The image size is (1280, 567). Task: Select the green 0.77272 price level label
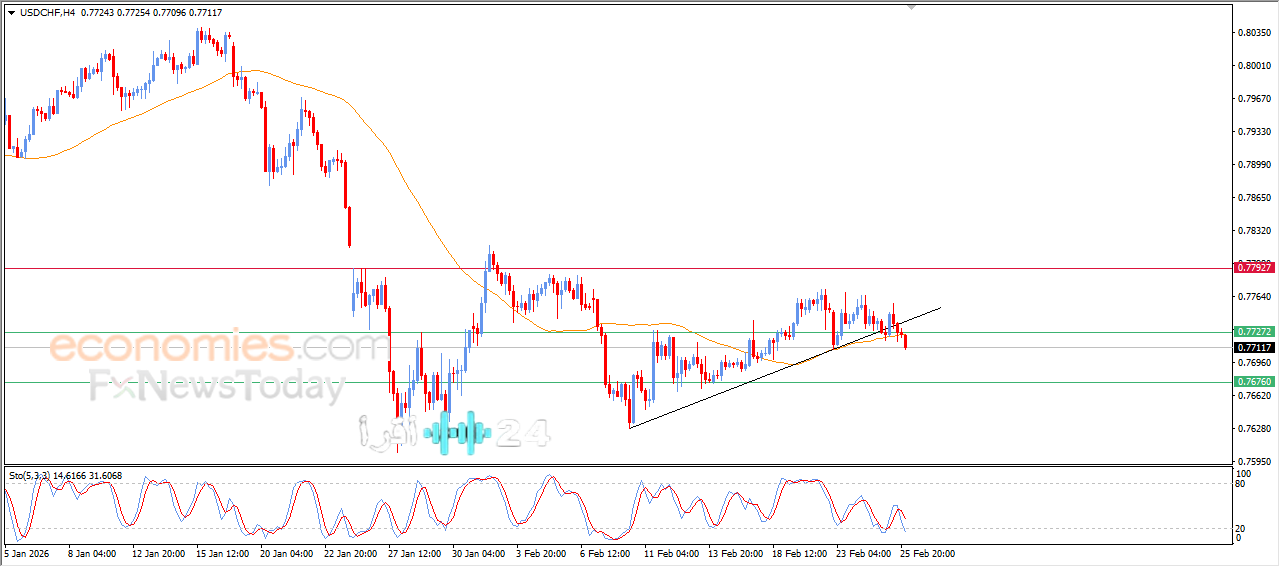click(1254, 331)
